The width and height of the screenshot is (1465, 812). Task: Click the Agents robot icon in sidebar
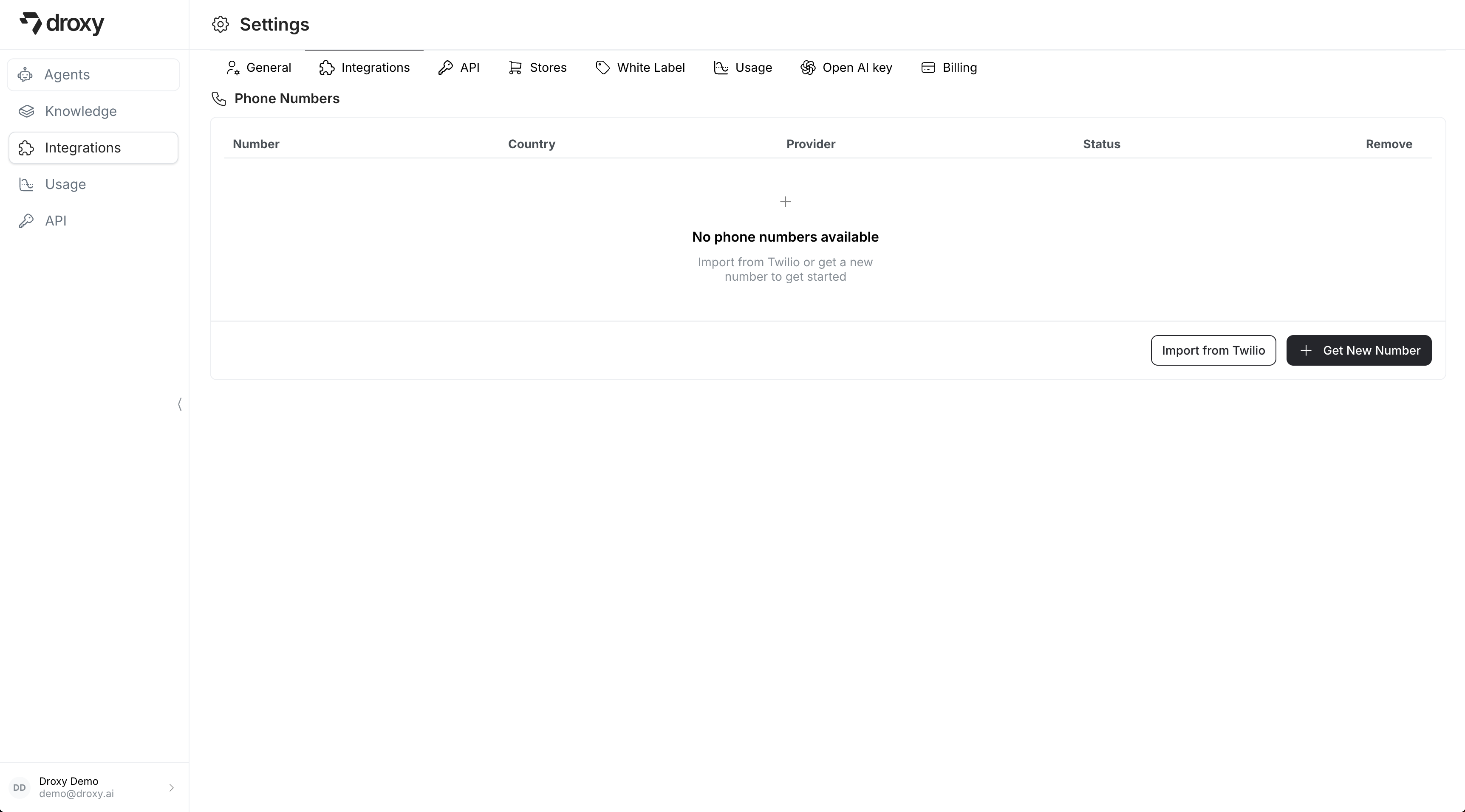(25, 75)
